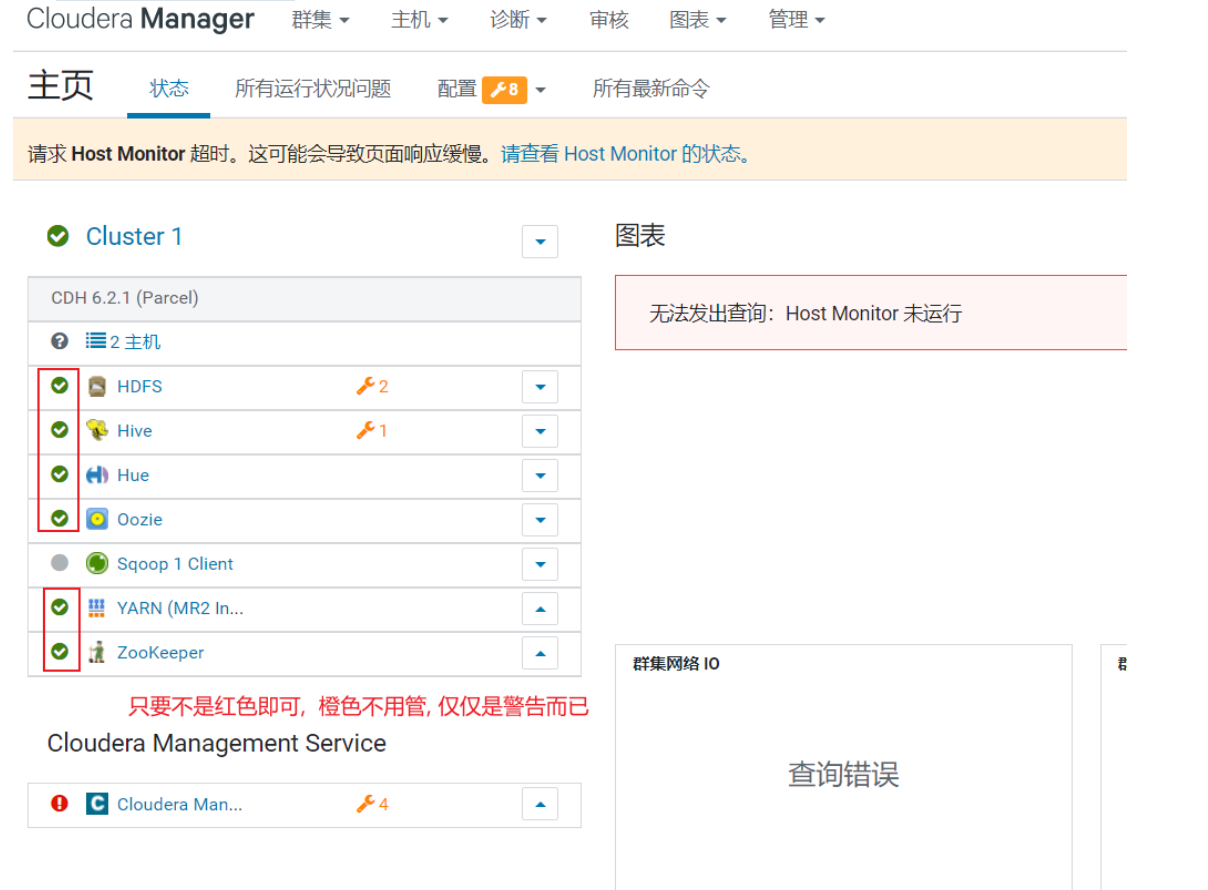Image resolution: width=1208 pixels, height=890 pixels.
Task: Open the Hive actions dropdown
Action: [540, 431]
